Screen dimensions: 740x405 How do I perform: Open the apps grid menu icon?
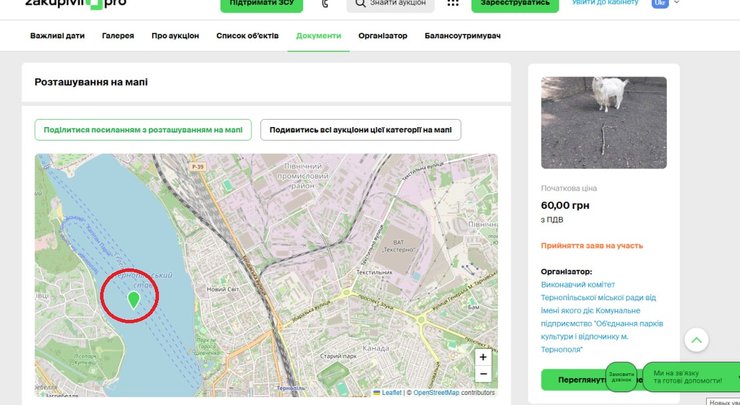coord(453,4)
